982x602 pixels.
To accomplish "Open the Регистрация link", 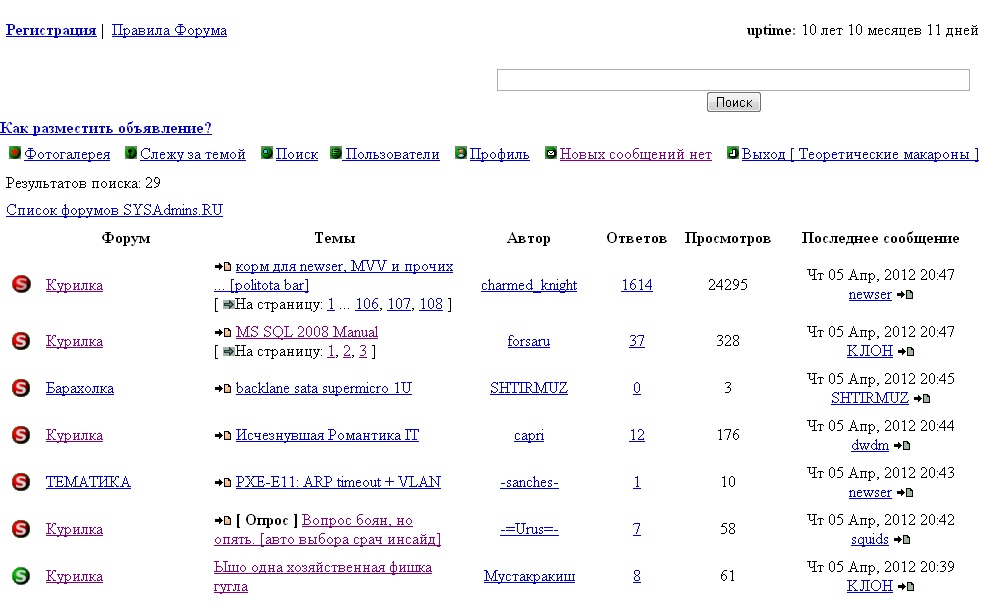I will tap(51, 30).
